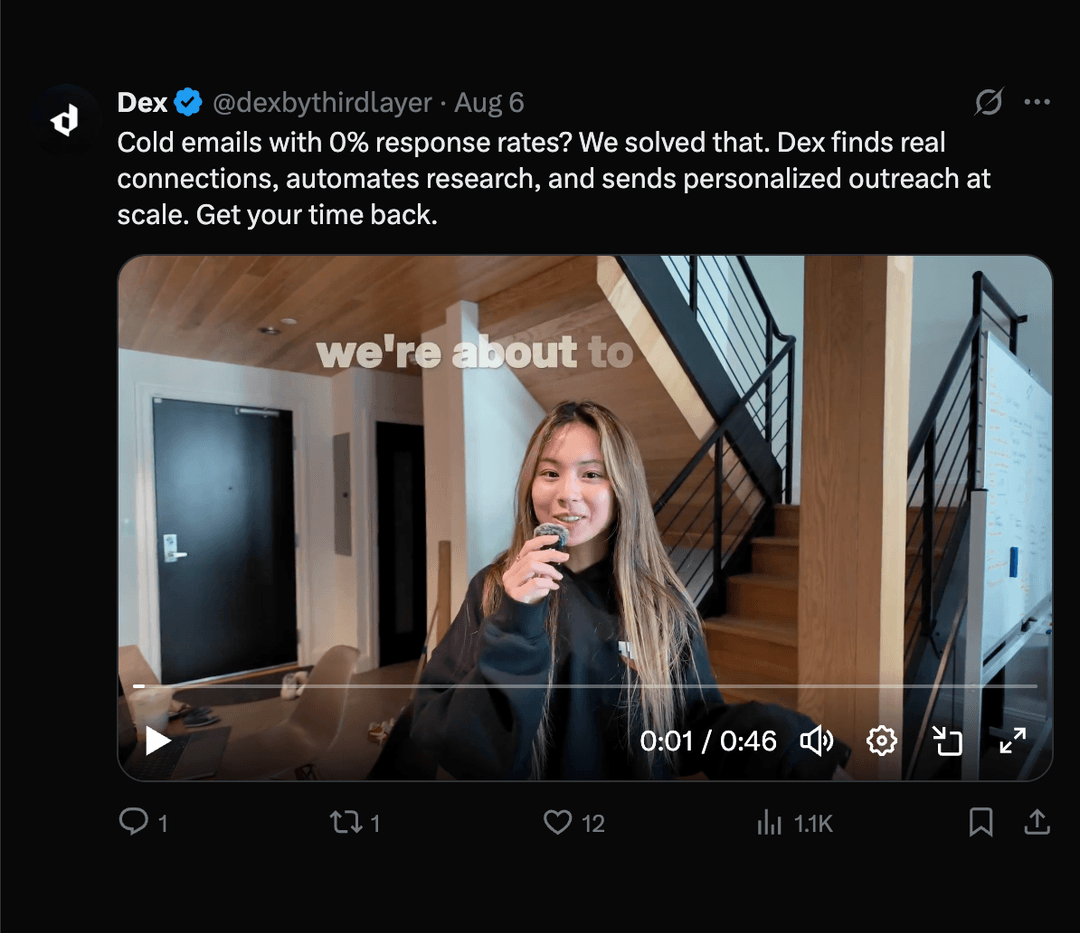Screen dimensions: 1080x933
Task: Toggle picture-in-picture mode
Action: point(947,741)
